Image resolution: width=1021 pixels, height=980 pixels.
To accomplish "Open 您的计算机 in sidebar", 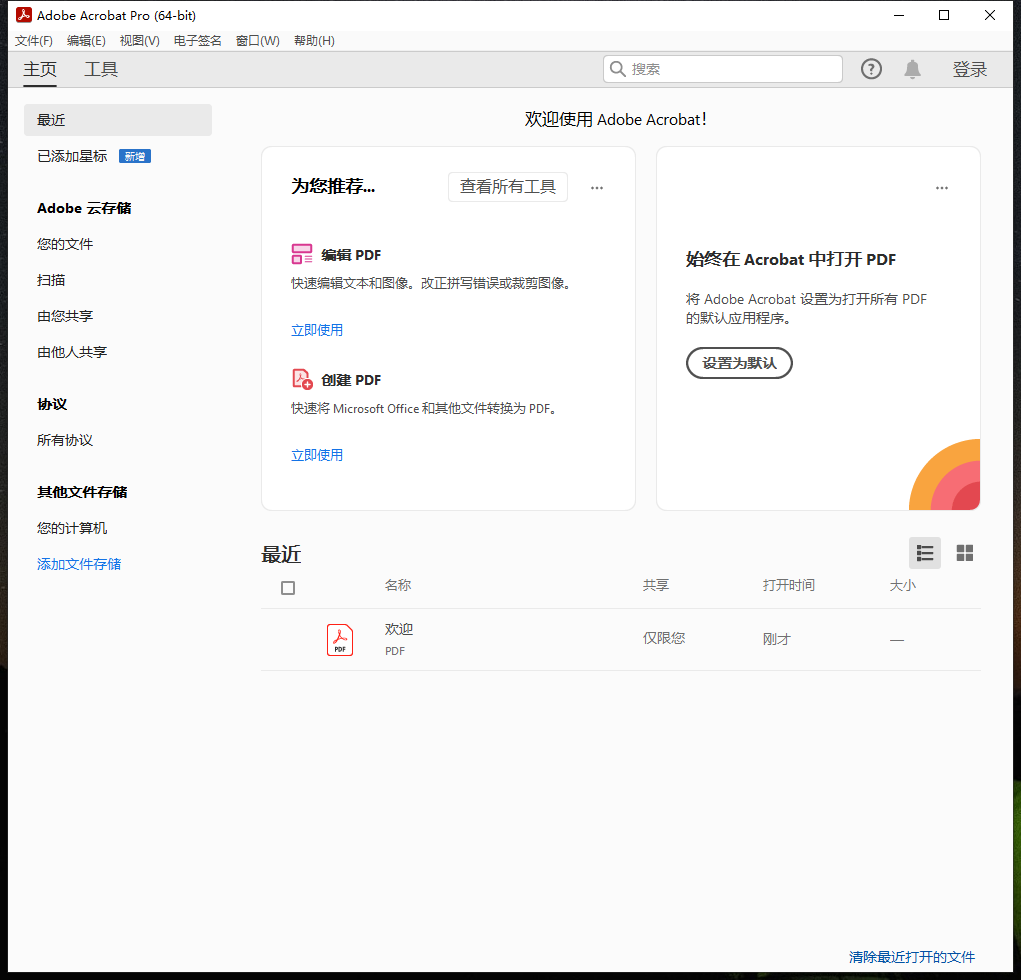I will click(x=72, y=528).
